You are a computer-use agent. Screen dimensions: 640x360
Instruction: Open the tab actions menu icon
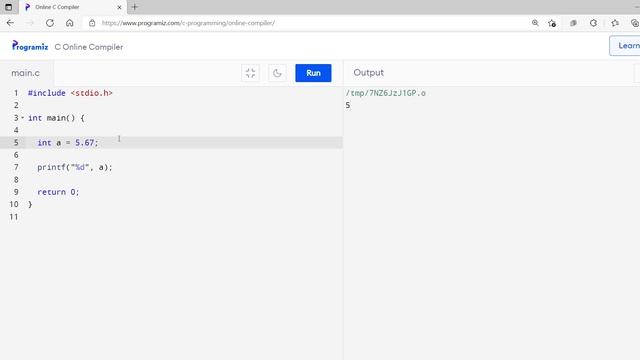click(x=8, y=7)
